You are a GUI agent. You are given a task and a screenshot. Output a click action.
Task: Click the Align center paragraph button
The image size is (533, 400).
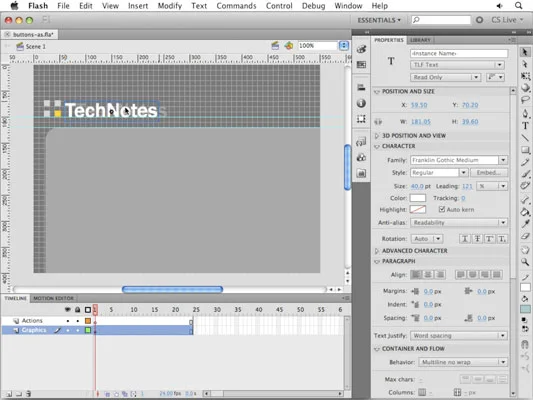coord(428,275)
